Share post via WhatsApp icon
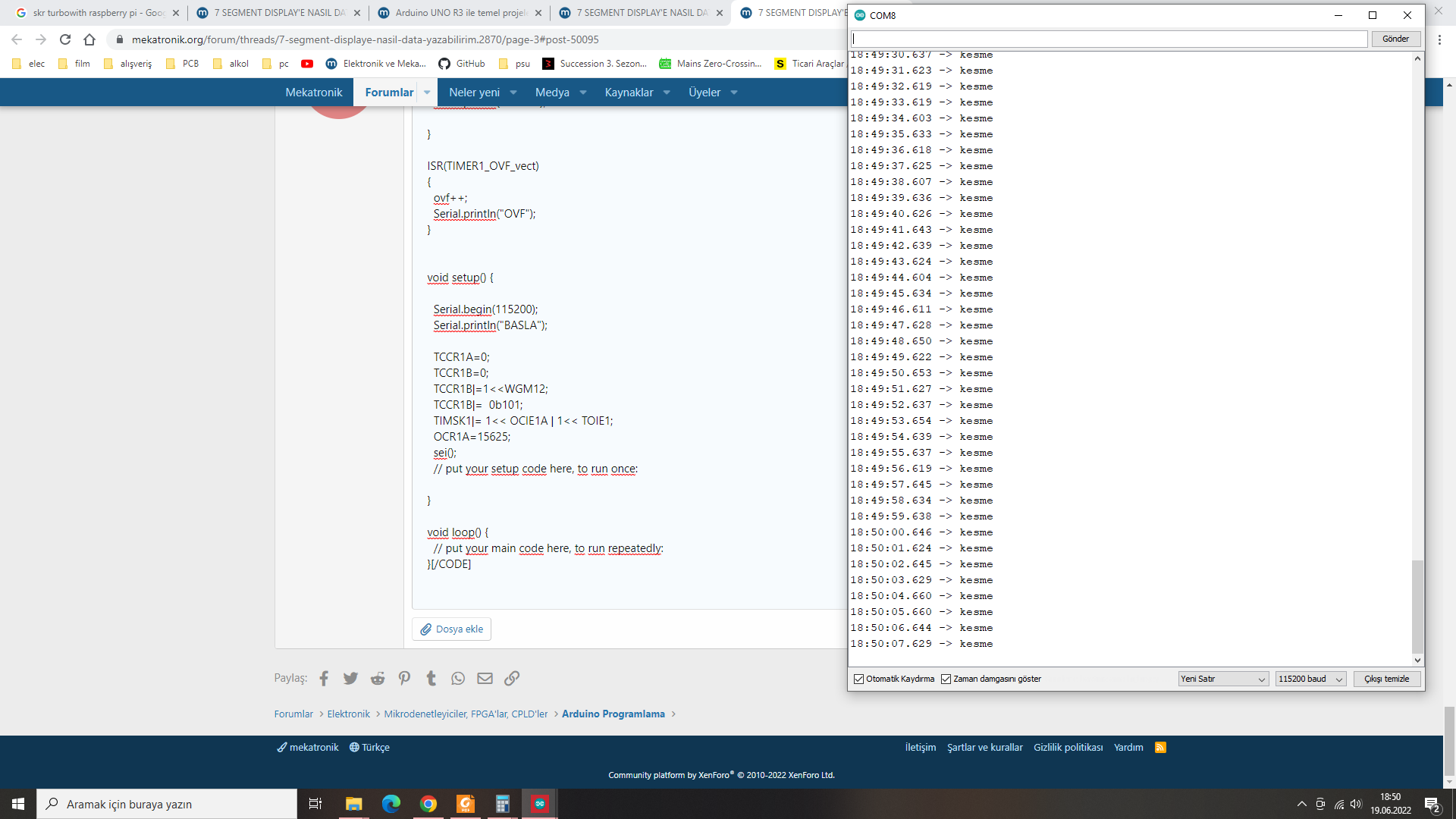The height and width of the screenshot is (819, 1456). (x=458, y=679)
